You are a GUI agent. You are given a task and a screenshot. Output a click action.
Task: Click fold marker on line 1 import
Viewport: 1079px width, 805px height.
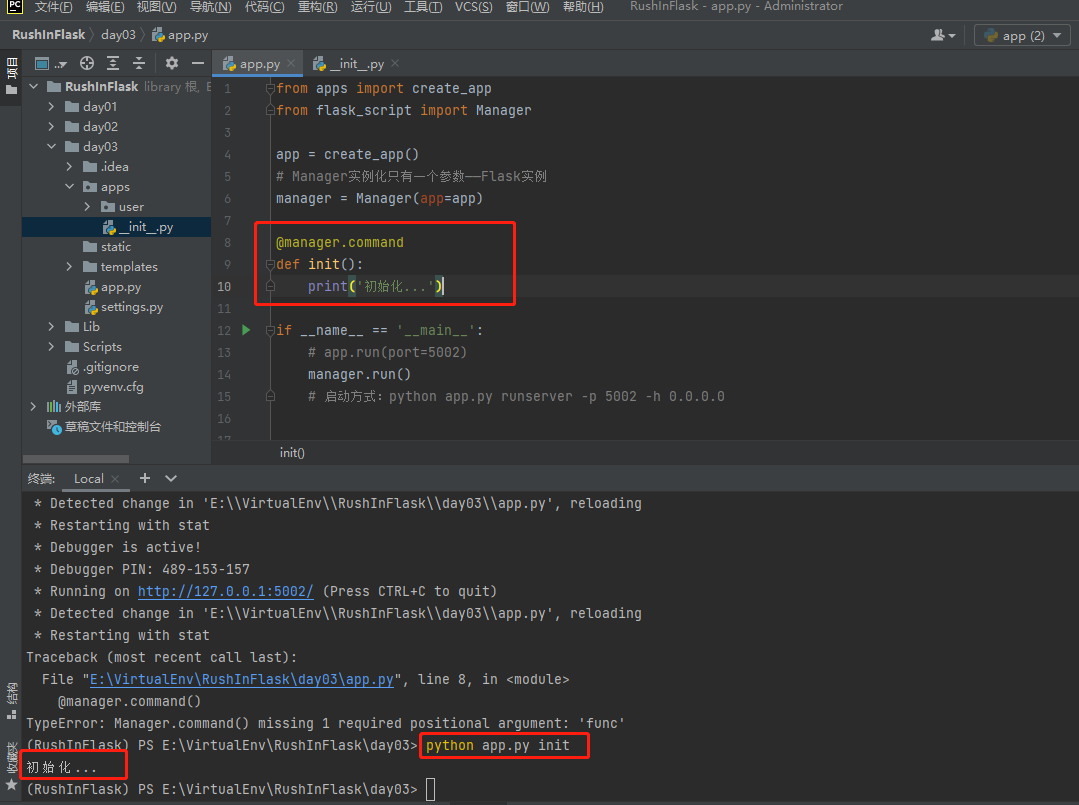tap(270, 88)
